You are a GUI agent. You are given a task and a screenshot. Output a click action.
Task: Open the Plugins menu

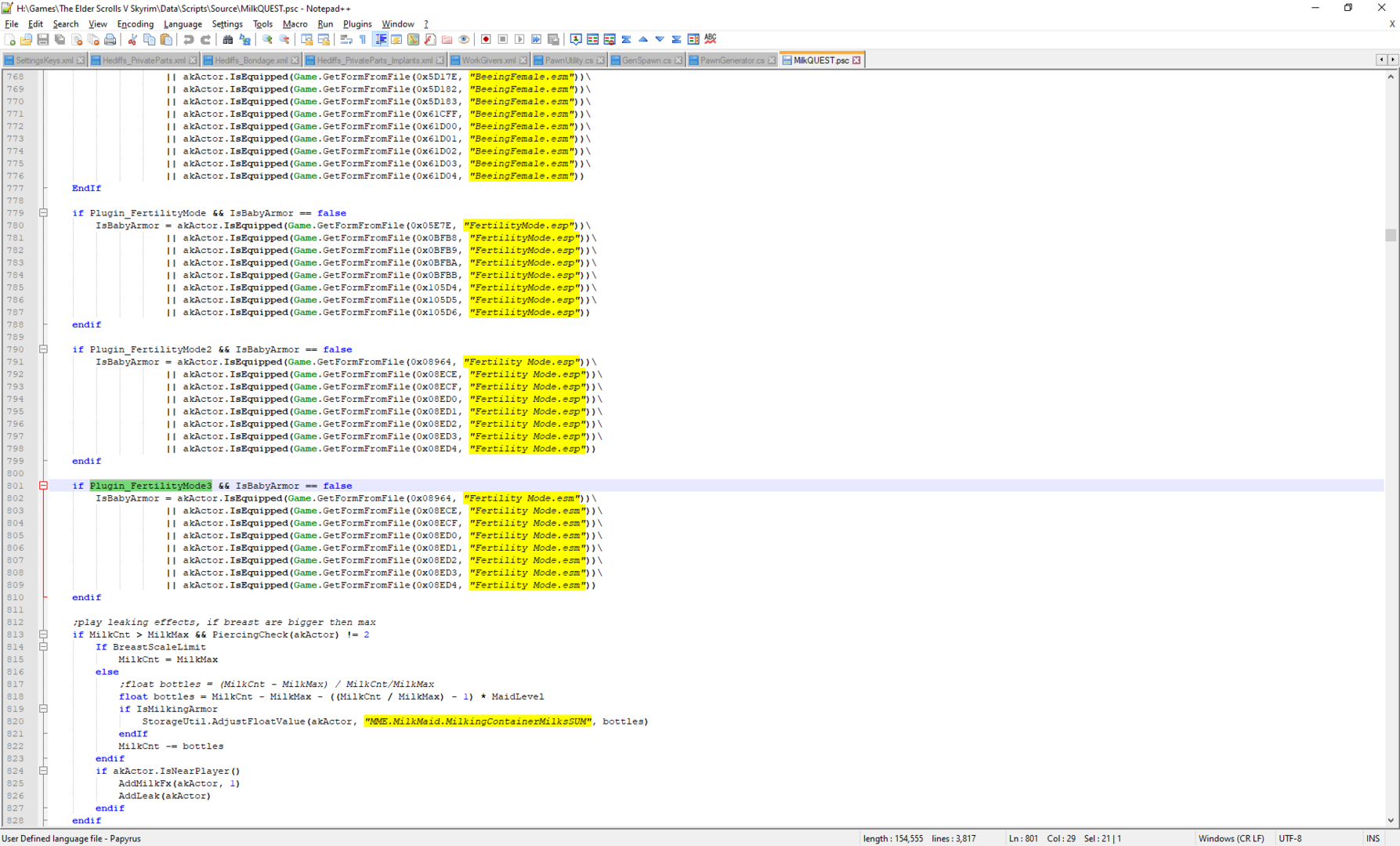pyautogui.click(x=357, y=24)
